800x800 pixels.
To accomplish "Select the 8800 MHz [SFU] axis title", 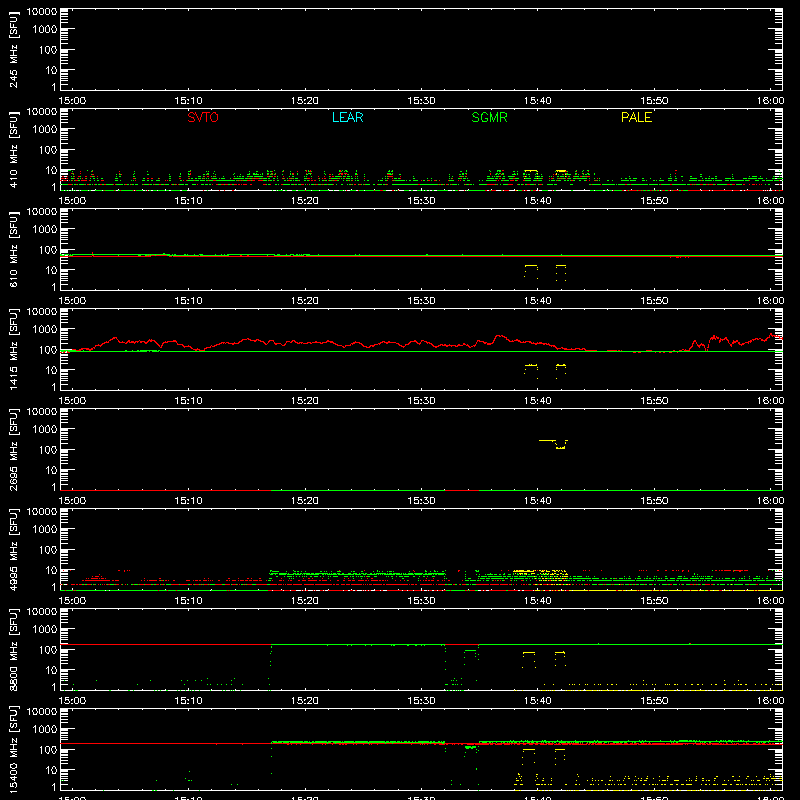I will click(x=13, y=649).
